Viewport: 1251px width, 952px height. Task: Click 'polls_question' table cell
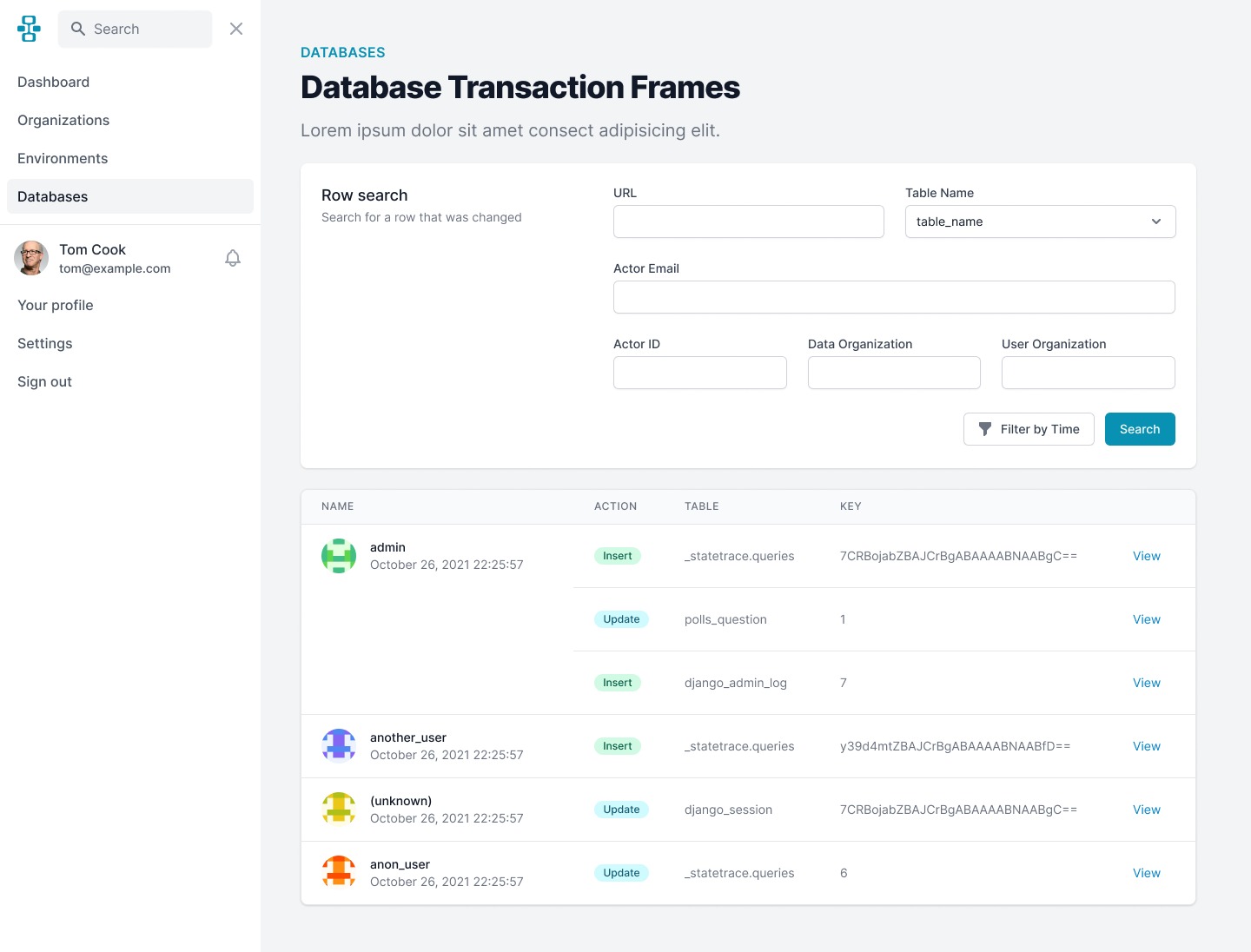(x=725, y=619)
